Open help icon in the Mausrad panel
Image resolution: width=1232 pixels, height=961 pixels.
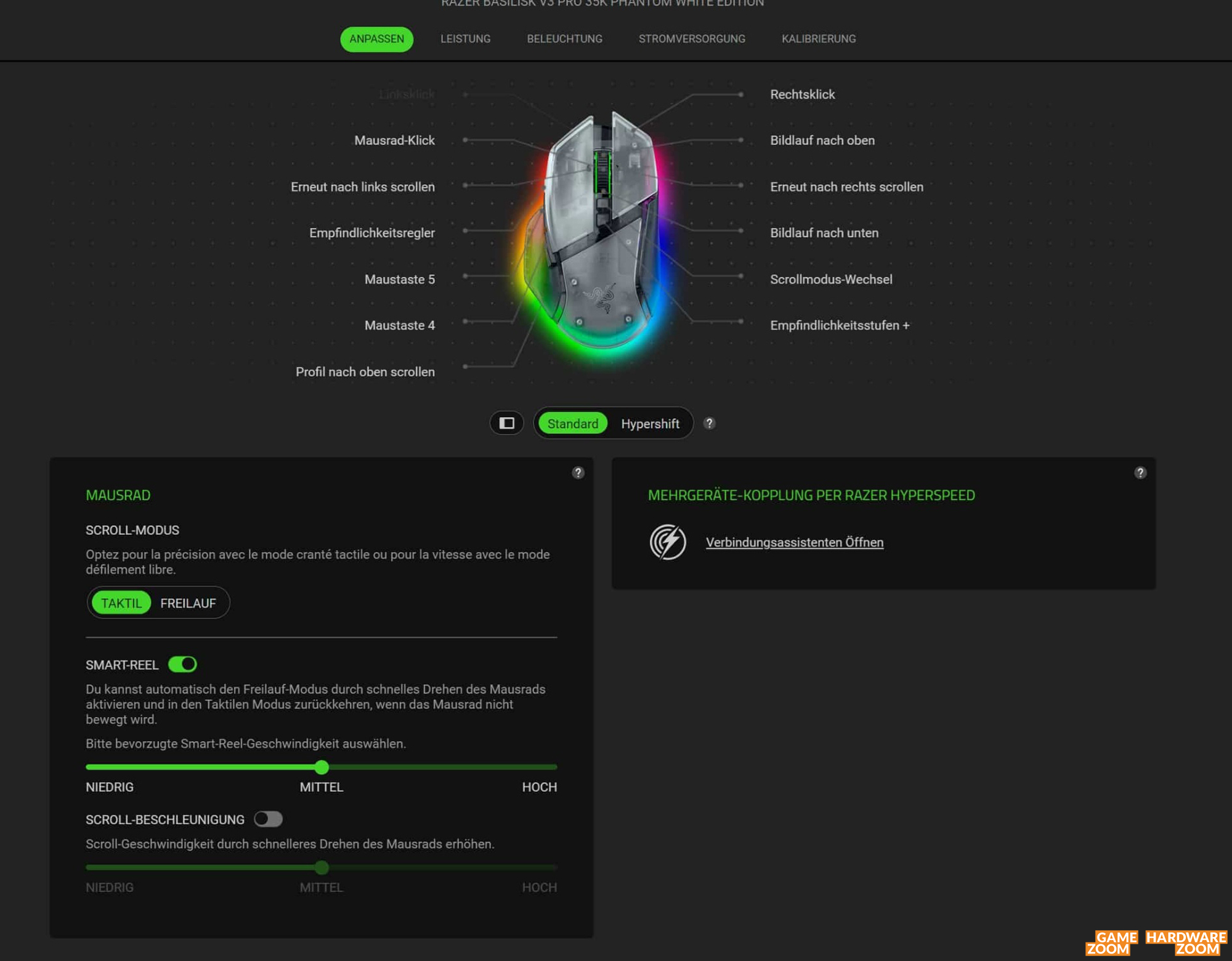578,472
